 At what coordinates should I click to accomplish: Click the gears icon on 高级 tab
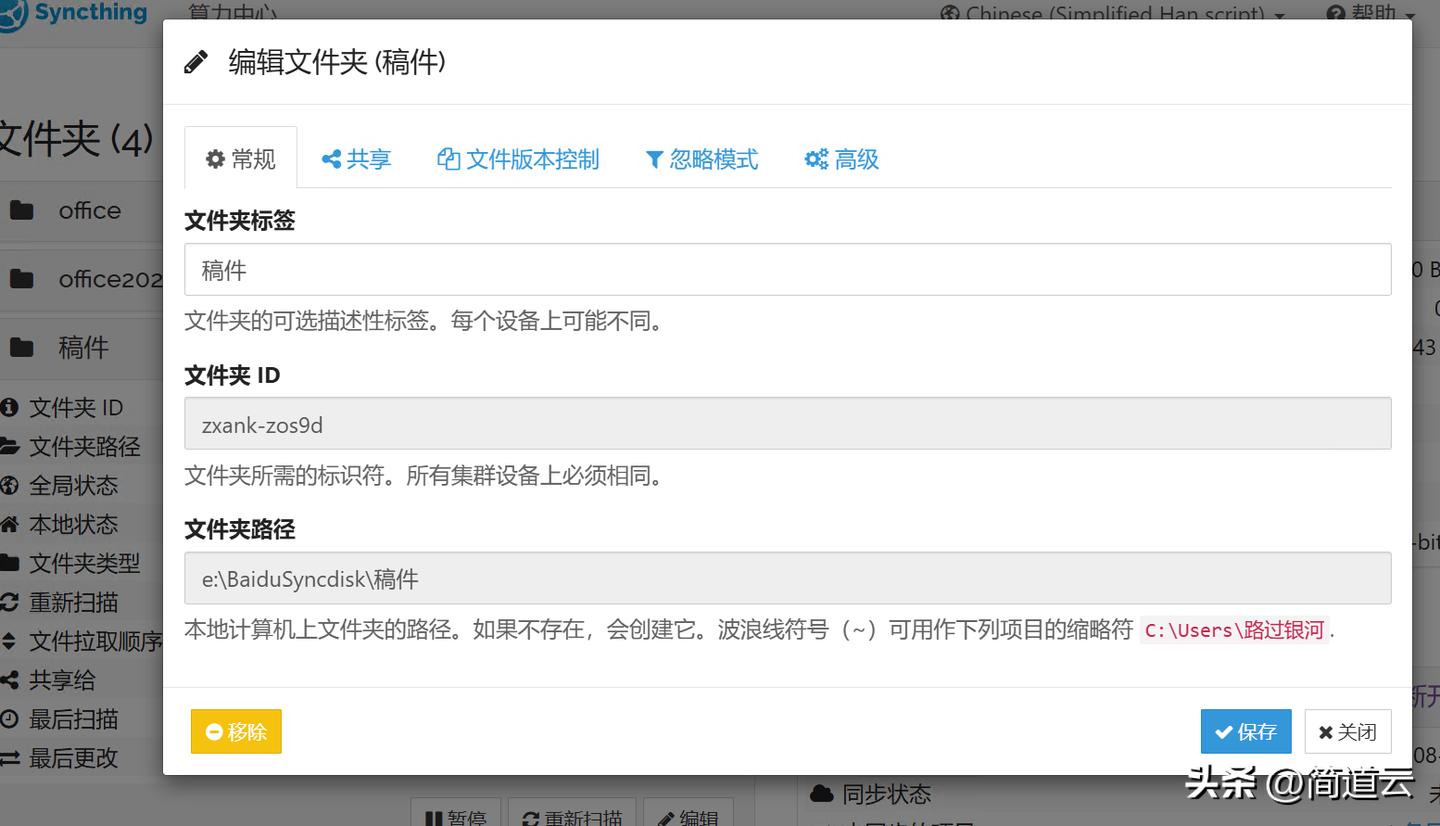pos(816,160)
